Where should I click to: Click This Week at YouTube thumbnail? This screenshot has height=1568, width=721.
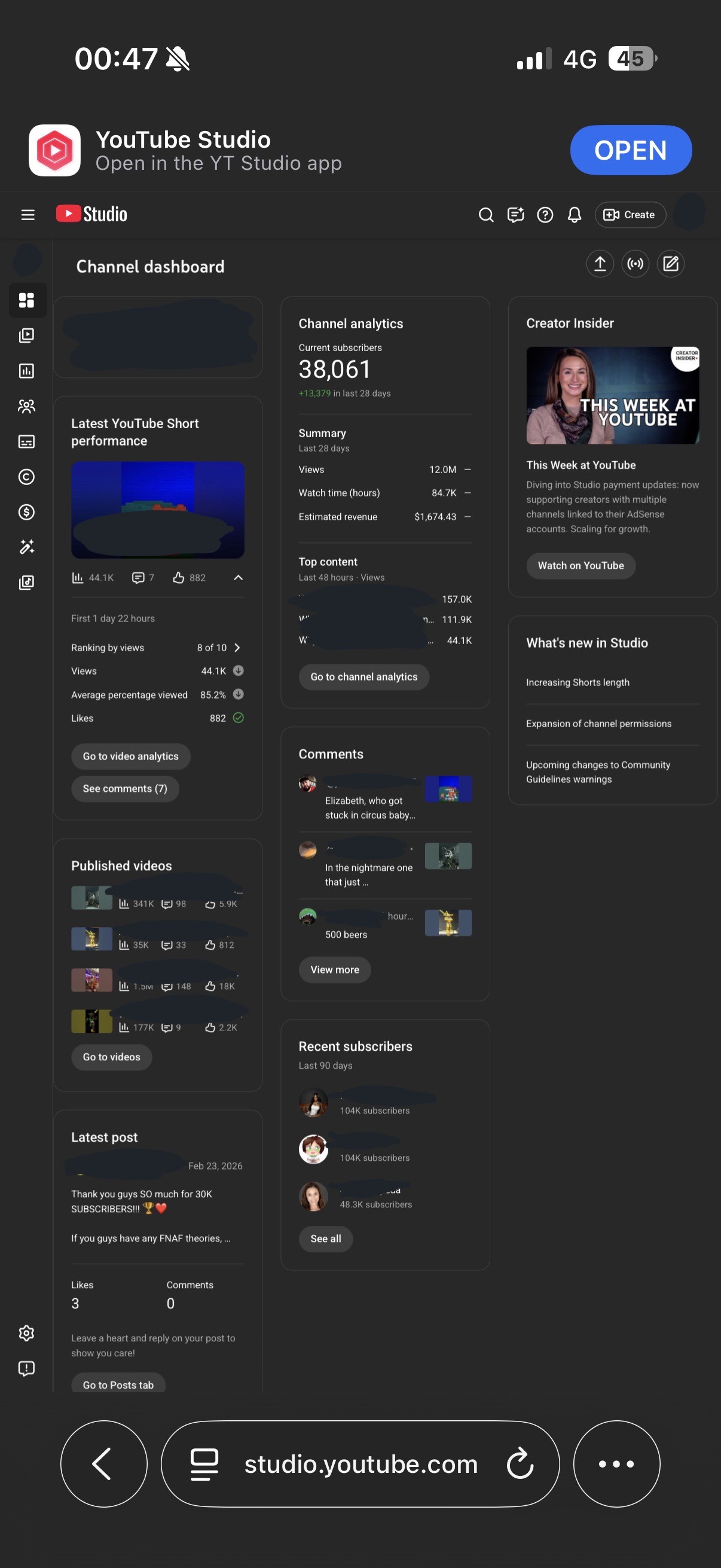pos(612,395)
